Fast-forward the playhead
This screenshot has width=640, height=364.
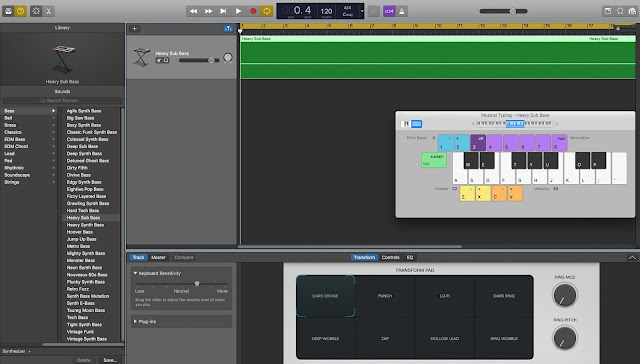pos(208,11)
